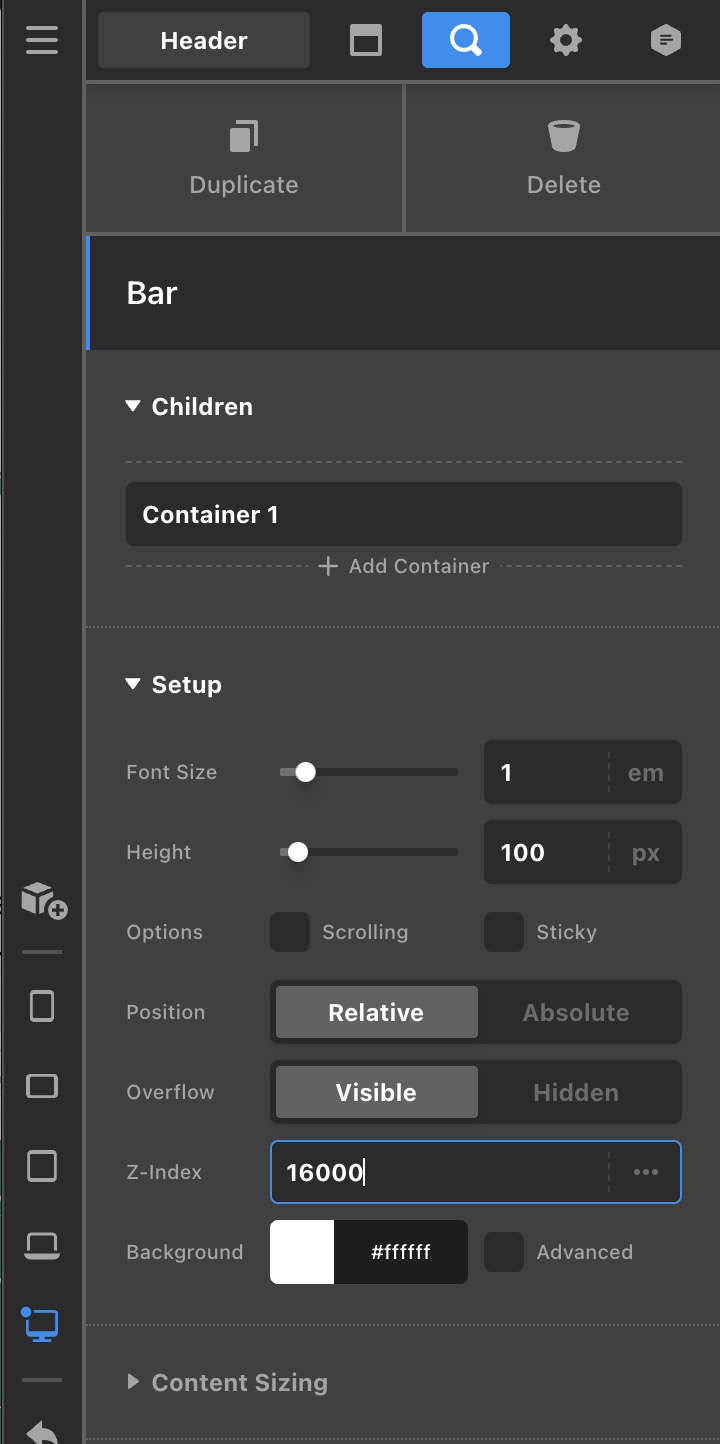Select the magnifier inspect icon
This screenshot has width=720, height=1444.
(x=466, y=41)
